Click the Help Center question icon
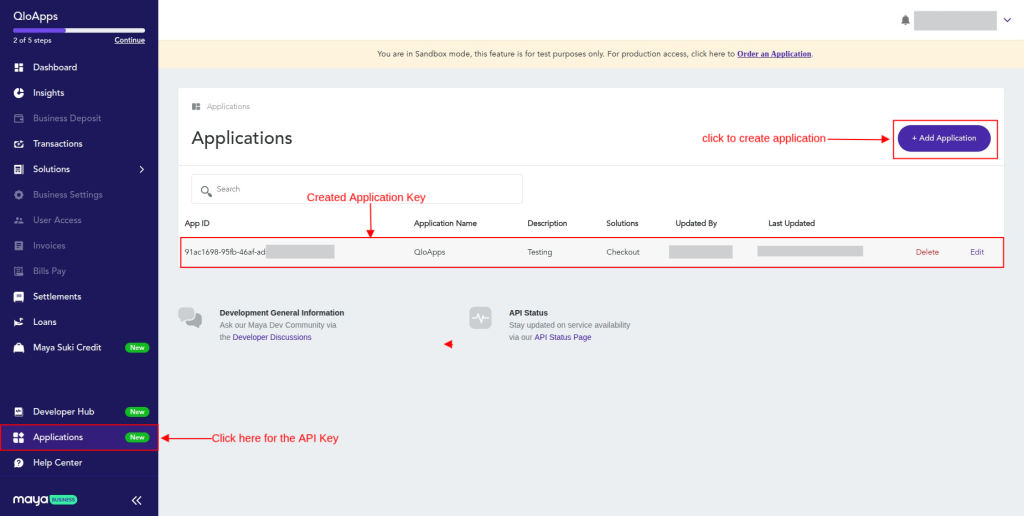1024x516 pixels. pos(19,463)
